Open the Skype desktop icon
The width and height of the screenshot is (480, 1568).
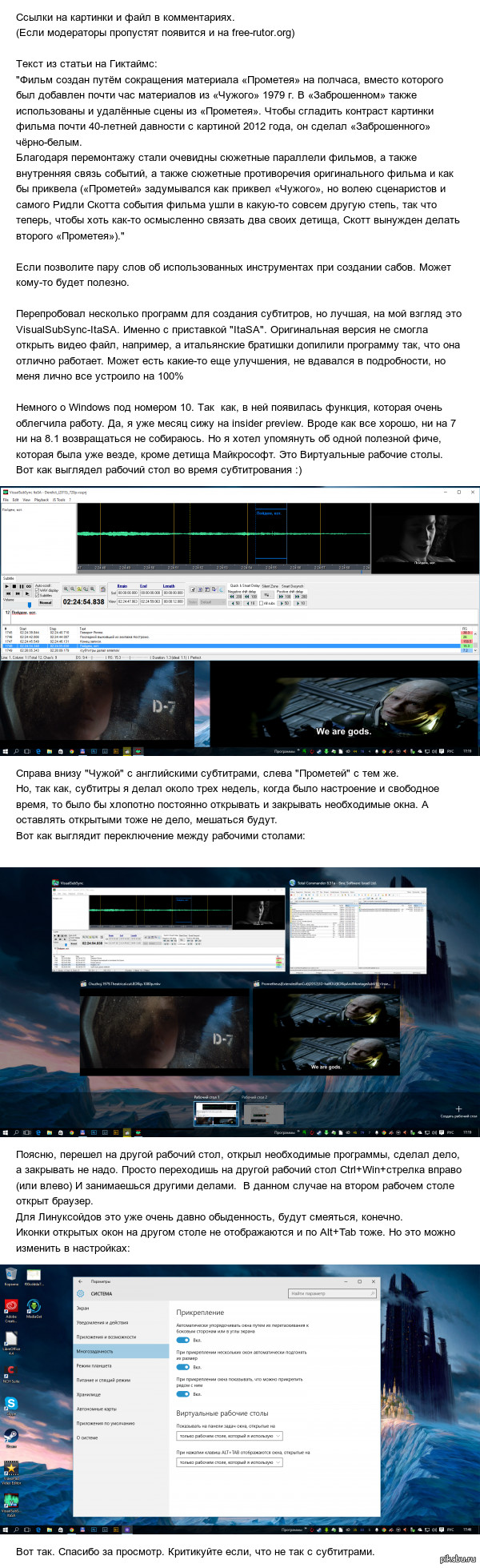click(x=11, y=1406)
